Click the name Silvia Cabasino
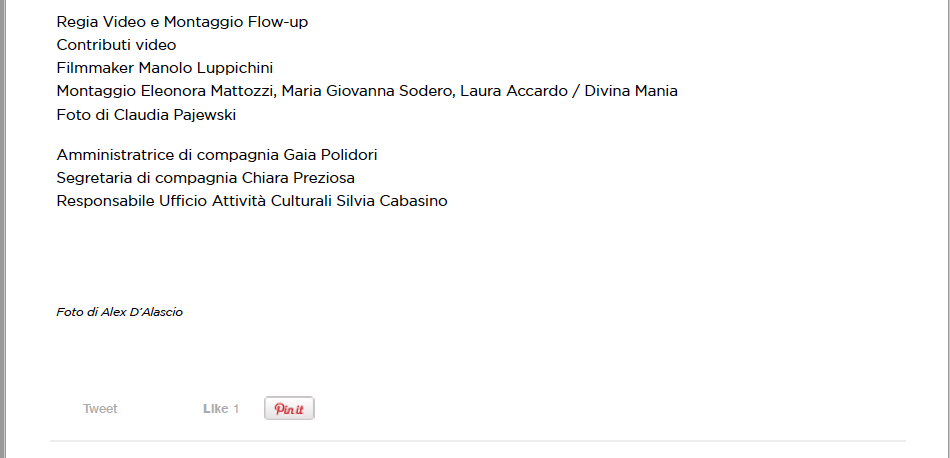Viewport: 950px width, 458px height. click(x=391, y=201)
